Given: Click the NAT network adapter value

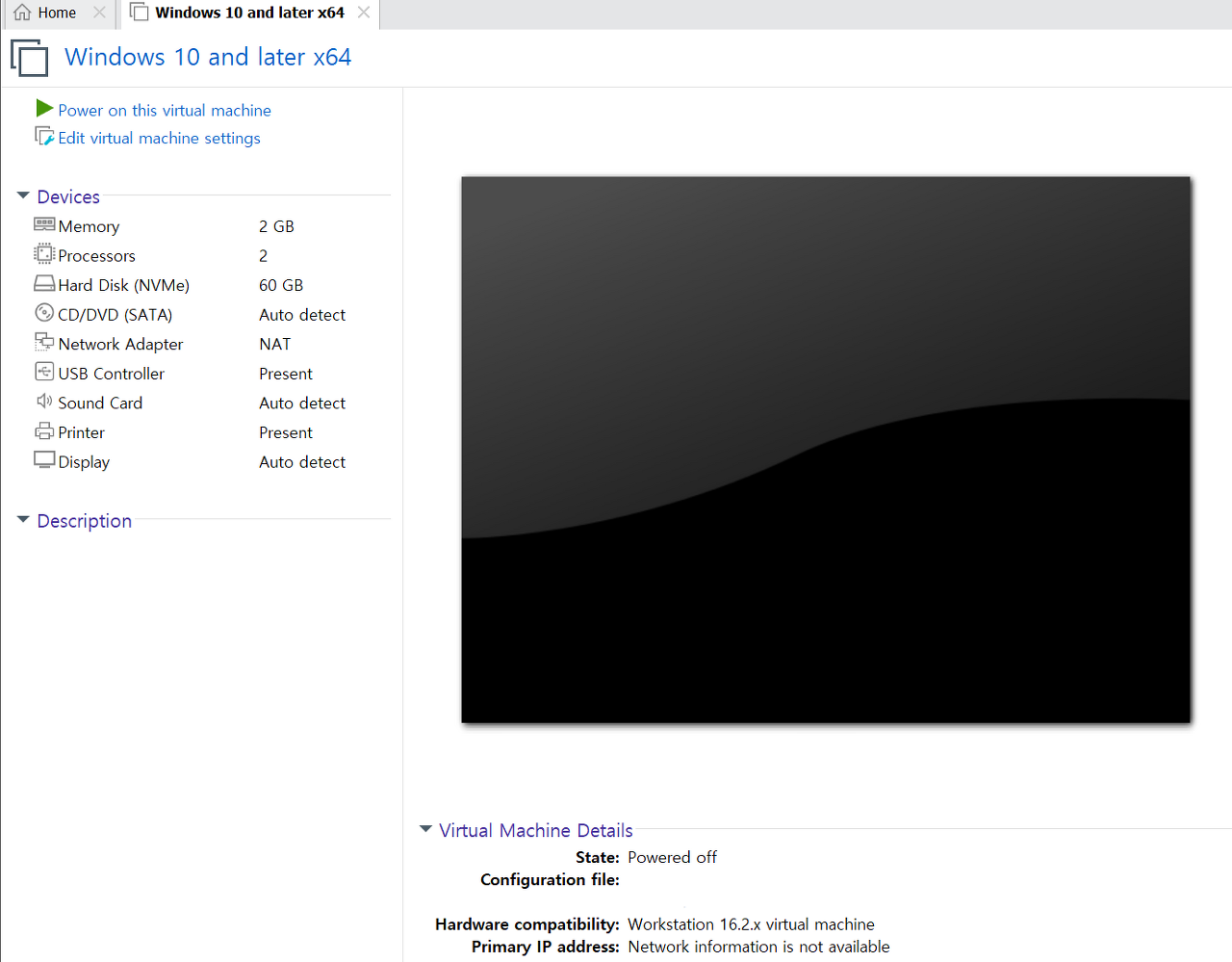Looking at the screenshot, I should point(274,344).
